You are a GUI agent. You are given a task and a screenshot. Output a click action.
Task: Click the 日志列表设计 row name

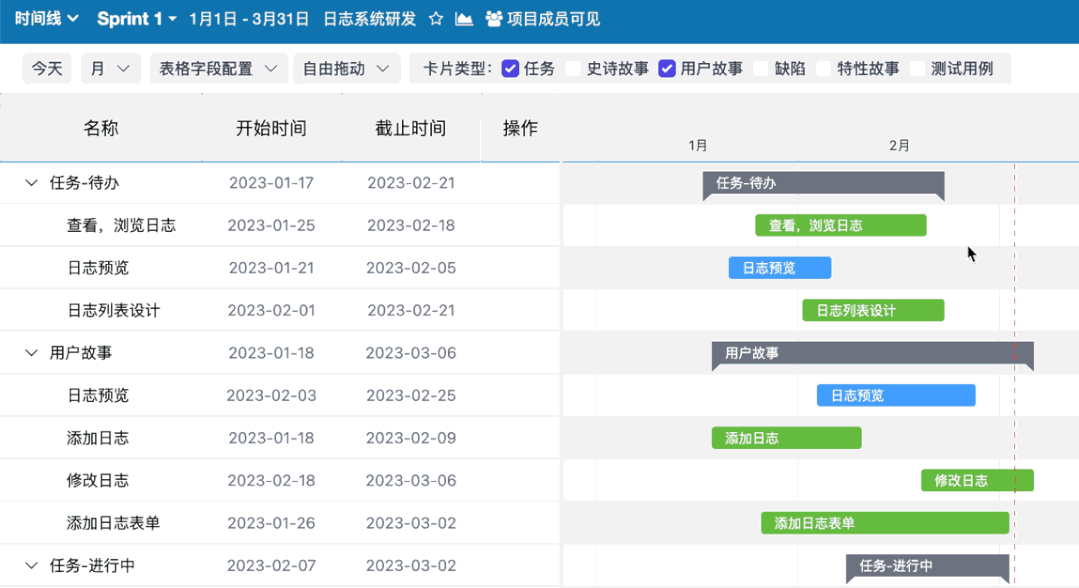coord(113,311)
